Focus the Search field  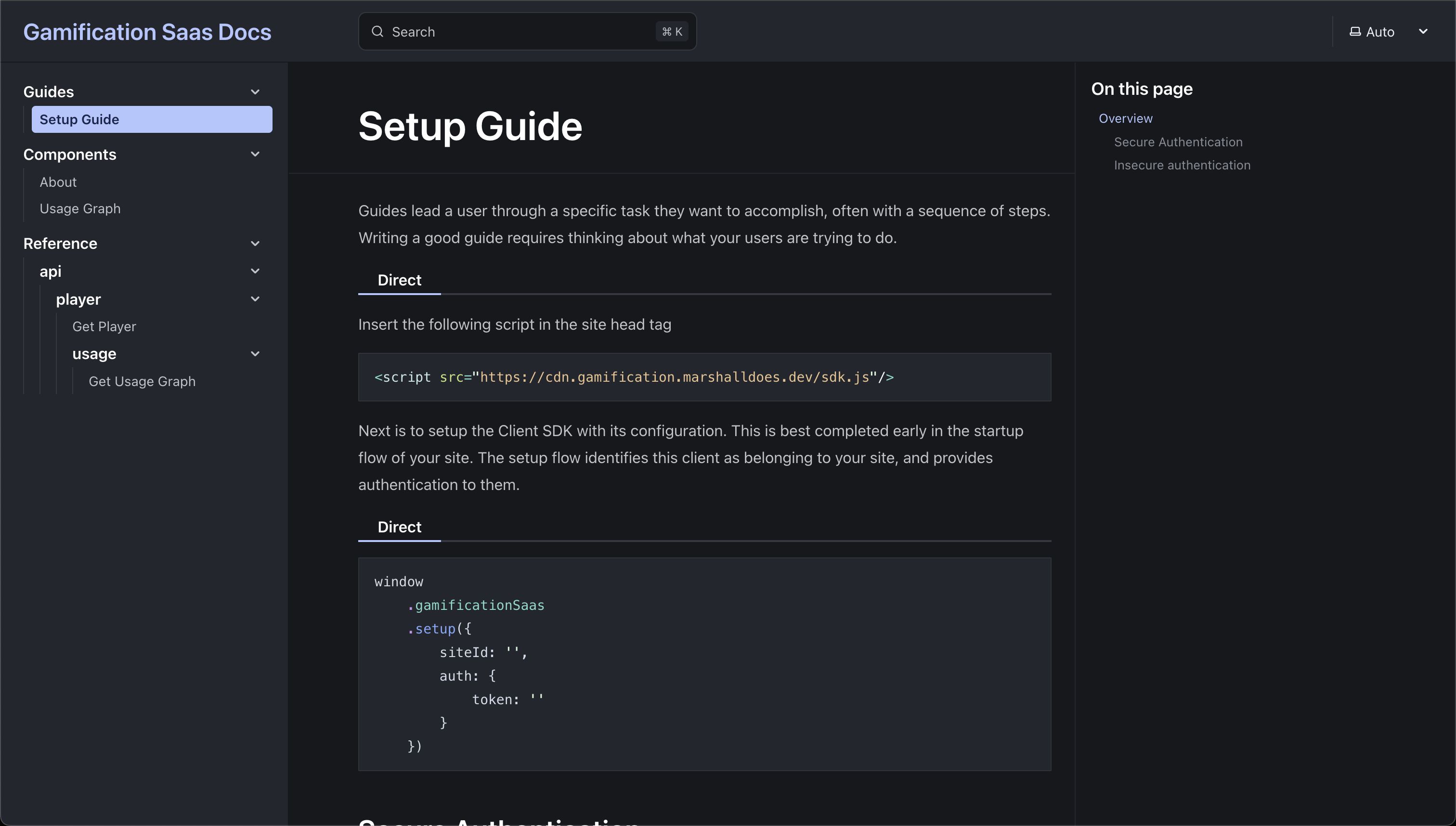(527, 32)
